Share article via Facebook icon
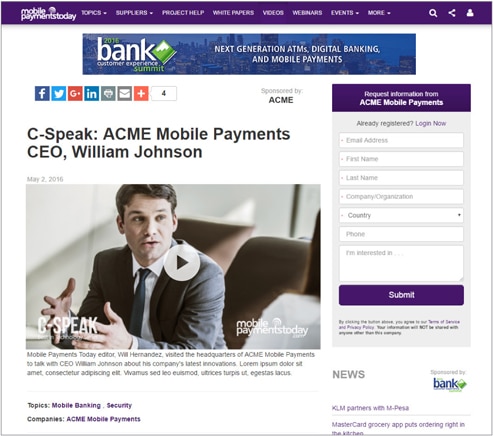Screen dimensions: 493x436 (42, 94)
